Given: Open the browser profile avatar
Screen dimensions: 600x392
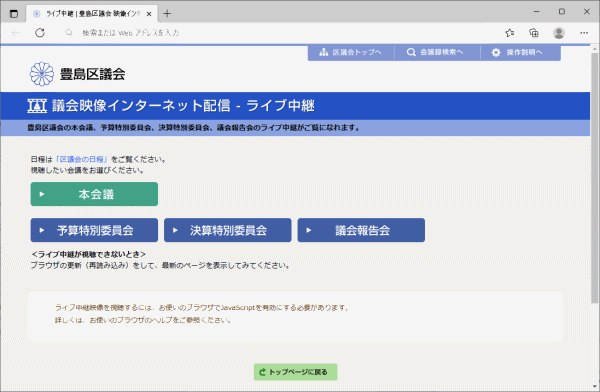Looking at the screenshot, I should pyautogui.click(x=559, y=33).
